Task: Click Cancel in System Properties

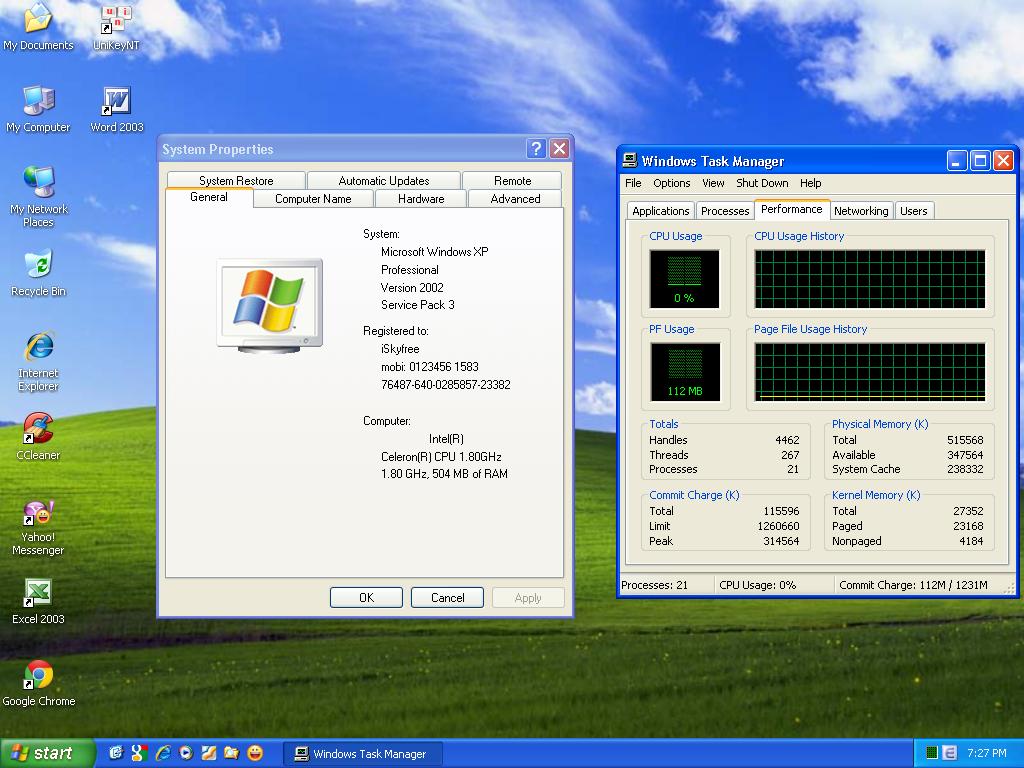Action: 447,598
